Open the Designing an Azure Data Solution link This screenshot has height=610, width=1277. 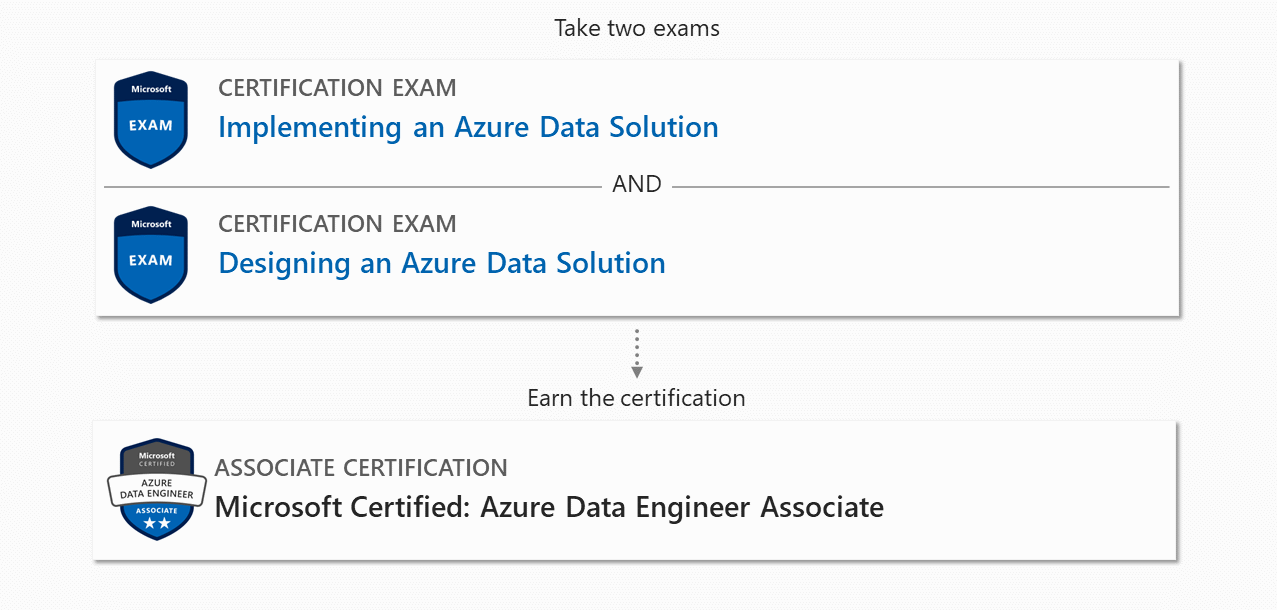click(x=442, y=263)
